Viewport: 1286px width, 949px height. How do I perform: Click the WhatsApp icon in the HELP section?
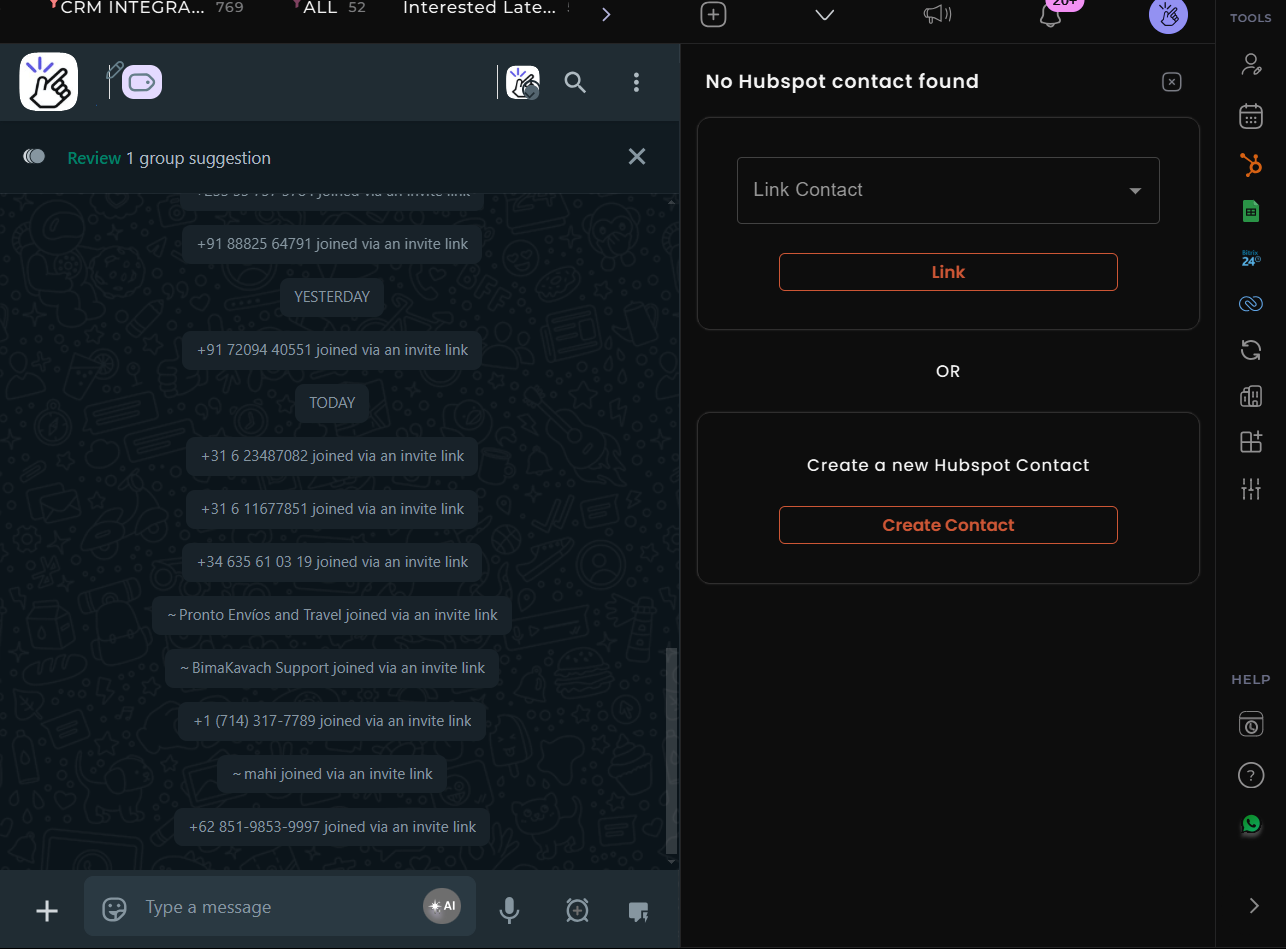(1251, 824)
